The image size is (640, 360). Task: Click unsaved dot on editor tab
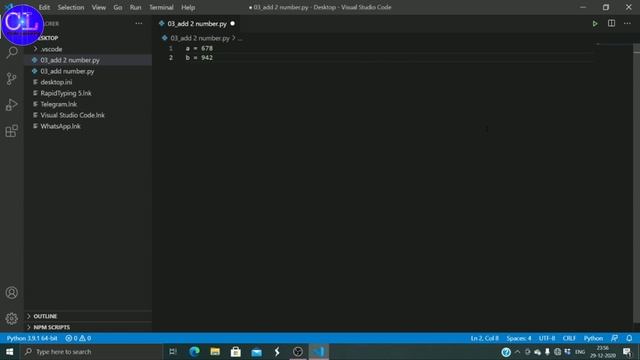232,24
